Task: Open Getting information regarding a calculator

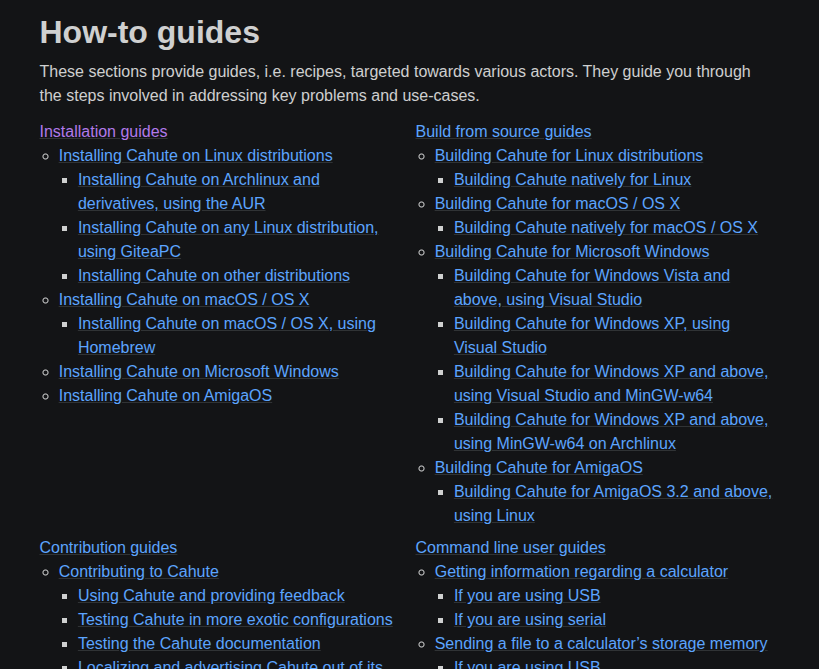Action: pyautogui.click(x=581, y=571)
